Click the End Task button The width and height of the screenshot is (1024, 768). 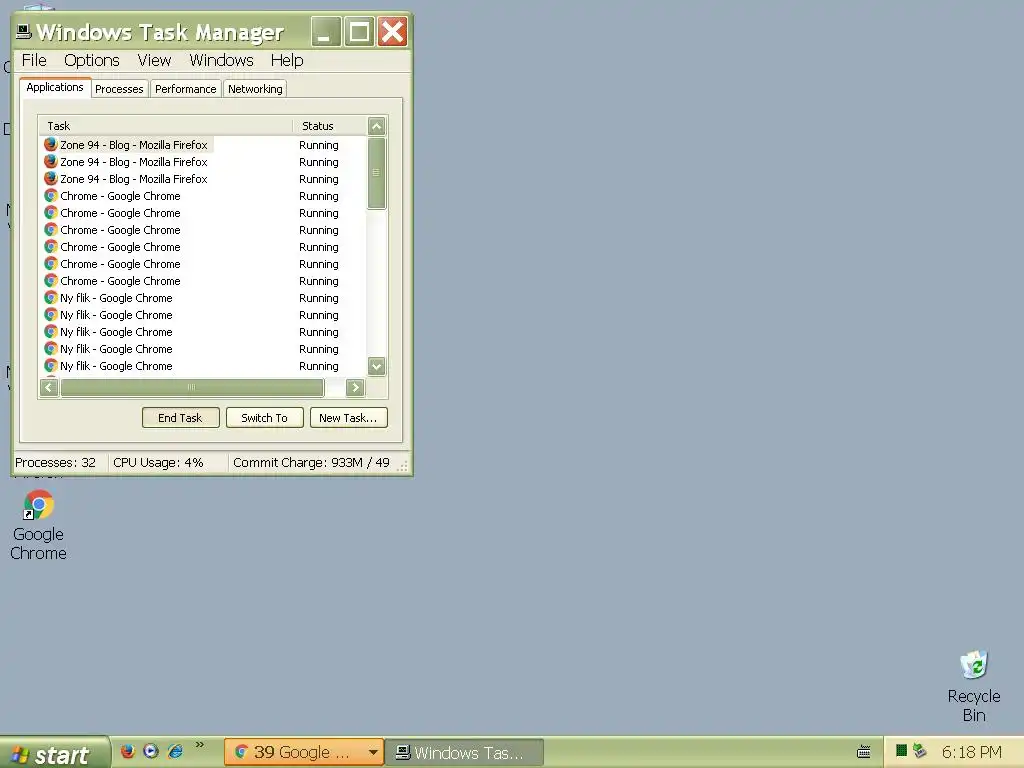pyautogui.click(x=180, y=418)
